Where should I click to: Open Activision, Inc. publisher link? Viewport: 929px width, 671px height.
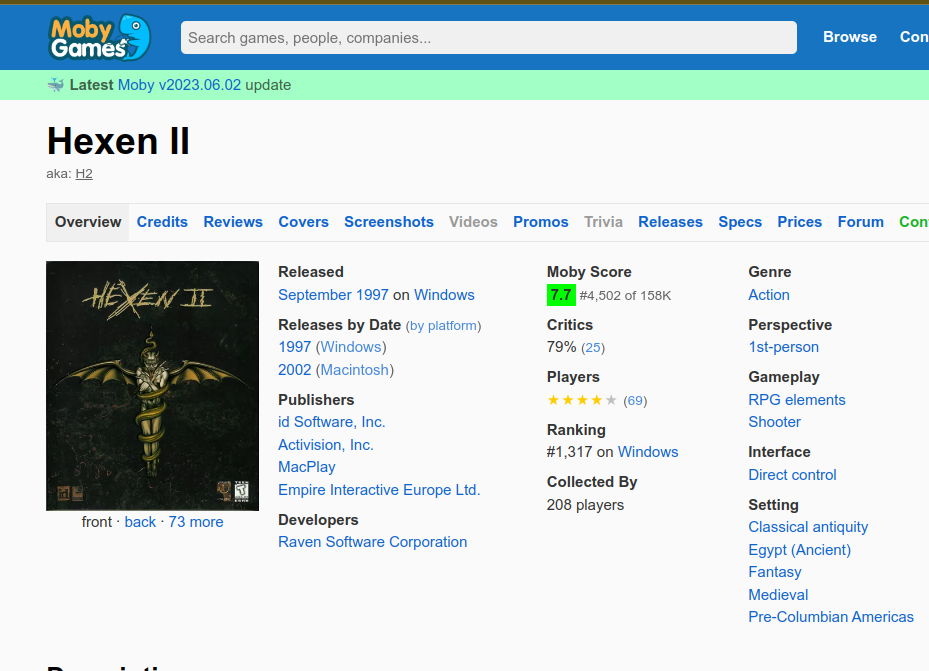tap(326, 445)
